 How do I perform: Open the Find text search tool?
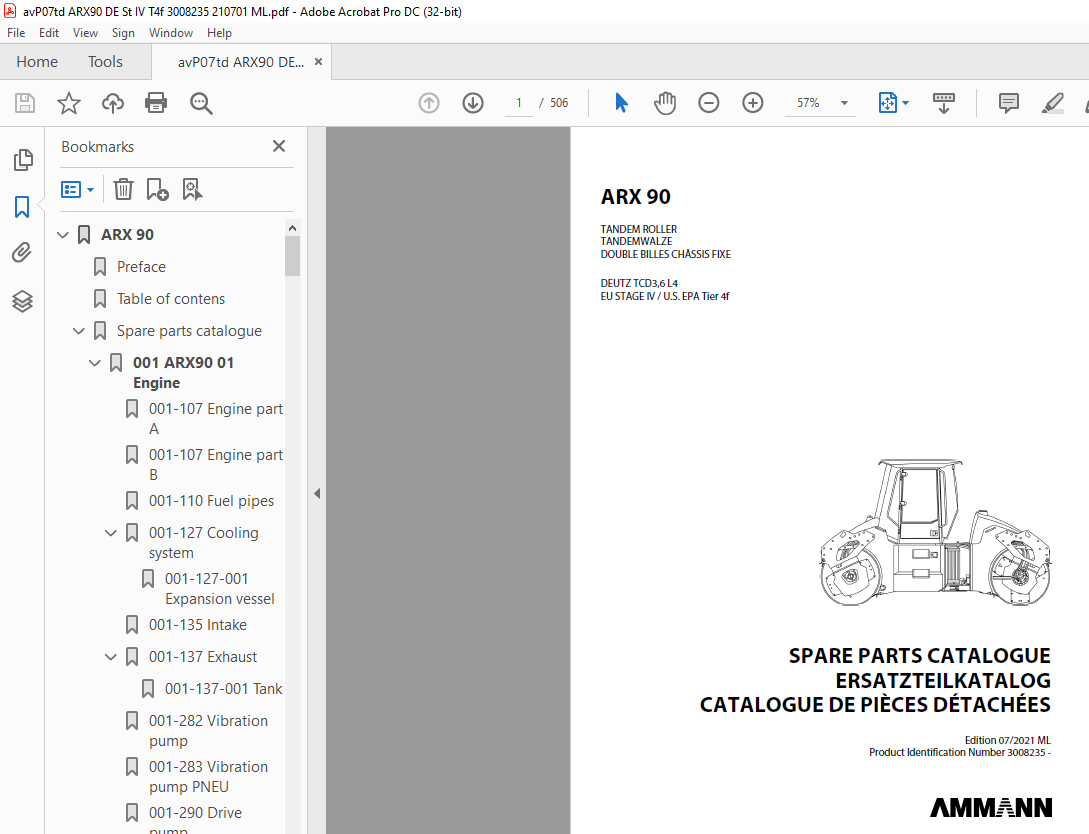coord(201,103)
